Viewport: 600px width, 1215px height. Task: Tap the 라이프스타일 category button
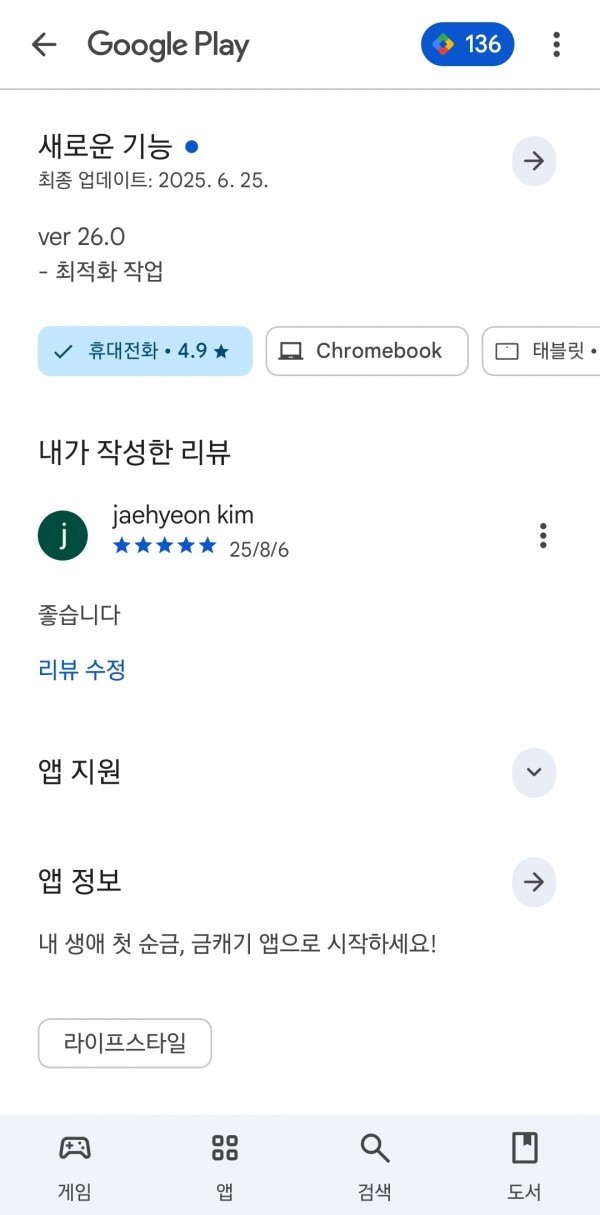(x=125, y=1044)
